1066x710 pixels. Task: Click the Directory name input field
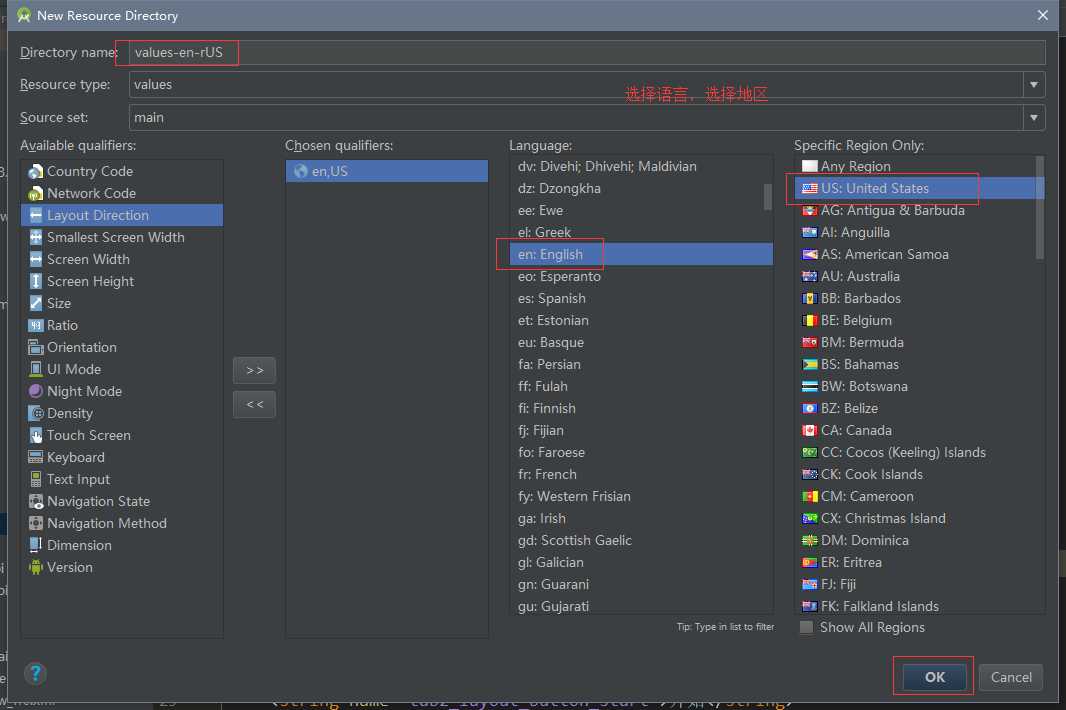tap(587, 52)
